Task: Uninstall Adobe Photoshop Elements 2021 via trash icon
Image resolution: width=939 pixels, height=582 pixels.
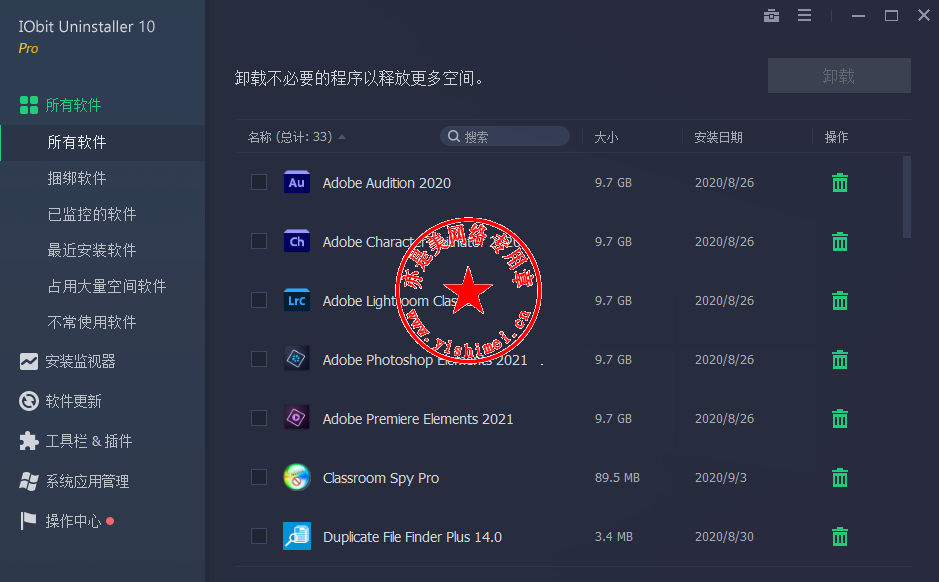Action: click(x=840, y=359)
